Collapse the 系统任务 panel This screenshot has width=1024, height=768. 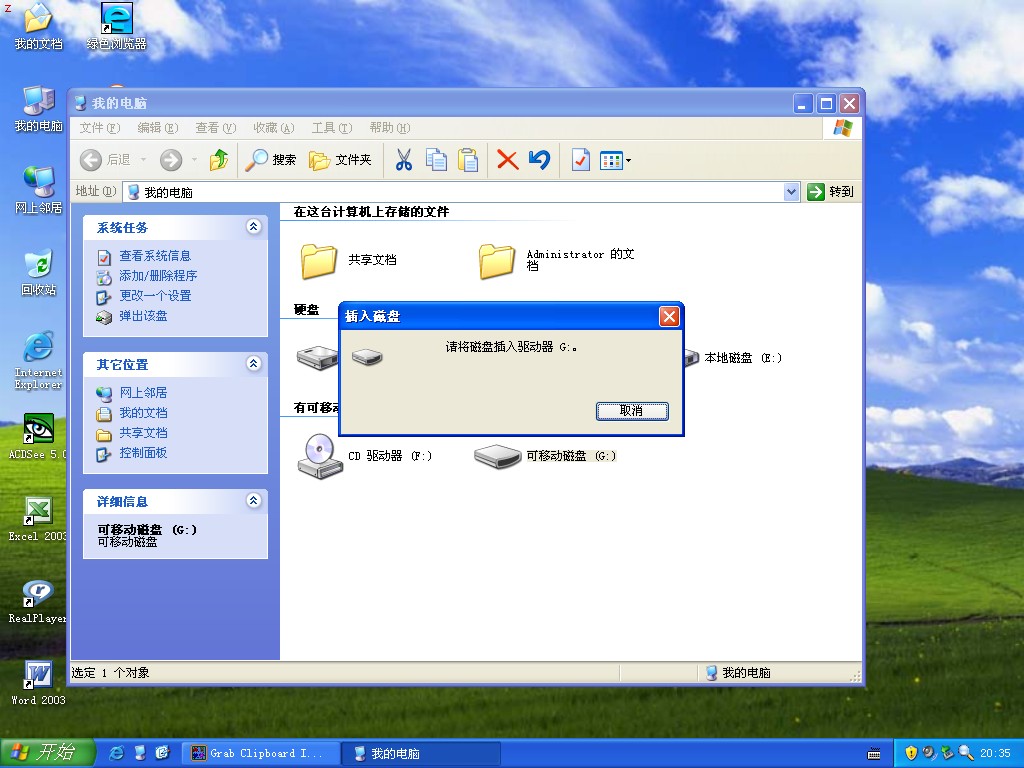[x=254, y=227]
